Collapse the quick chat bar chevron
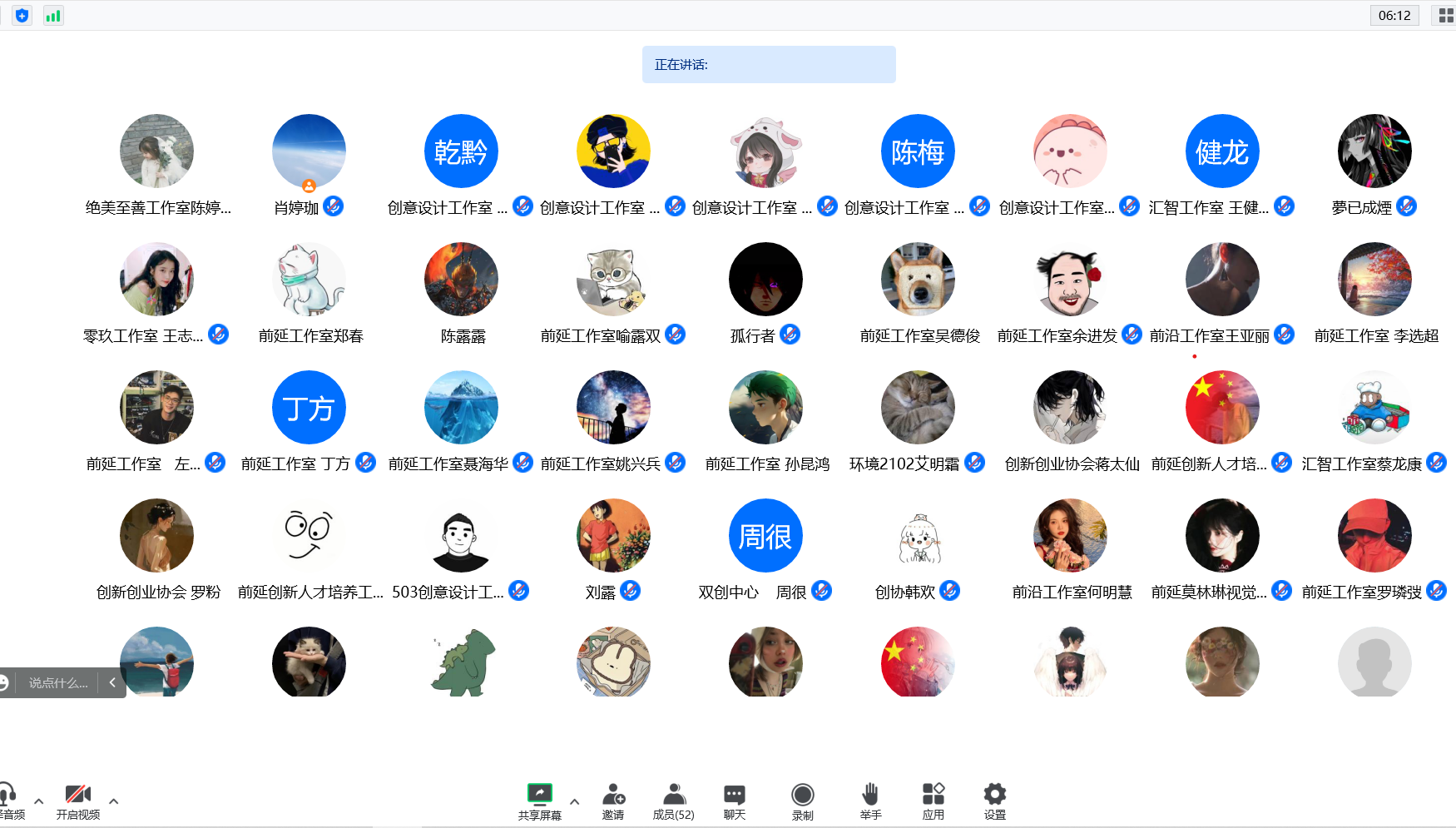Screen dimensions: 1456x828 pyautogui.click(x=112, y=682)
